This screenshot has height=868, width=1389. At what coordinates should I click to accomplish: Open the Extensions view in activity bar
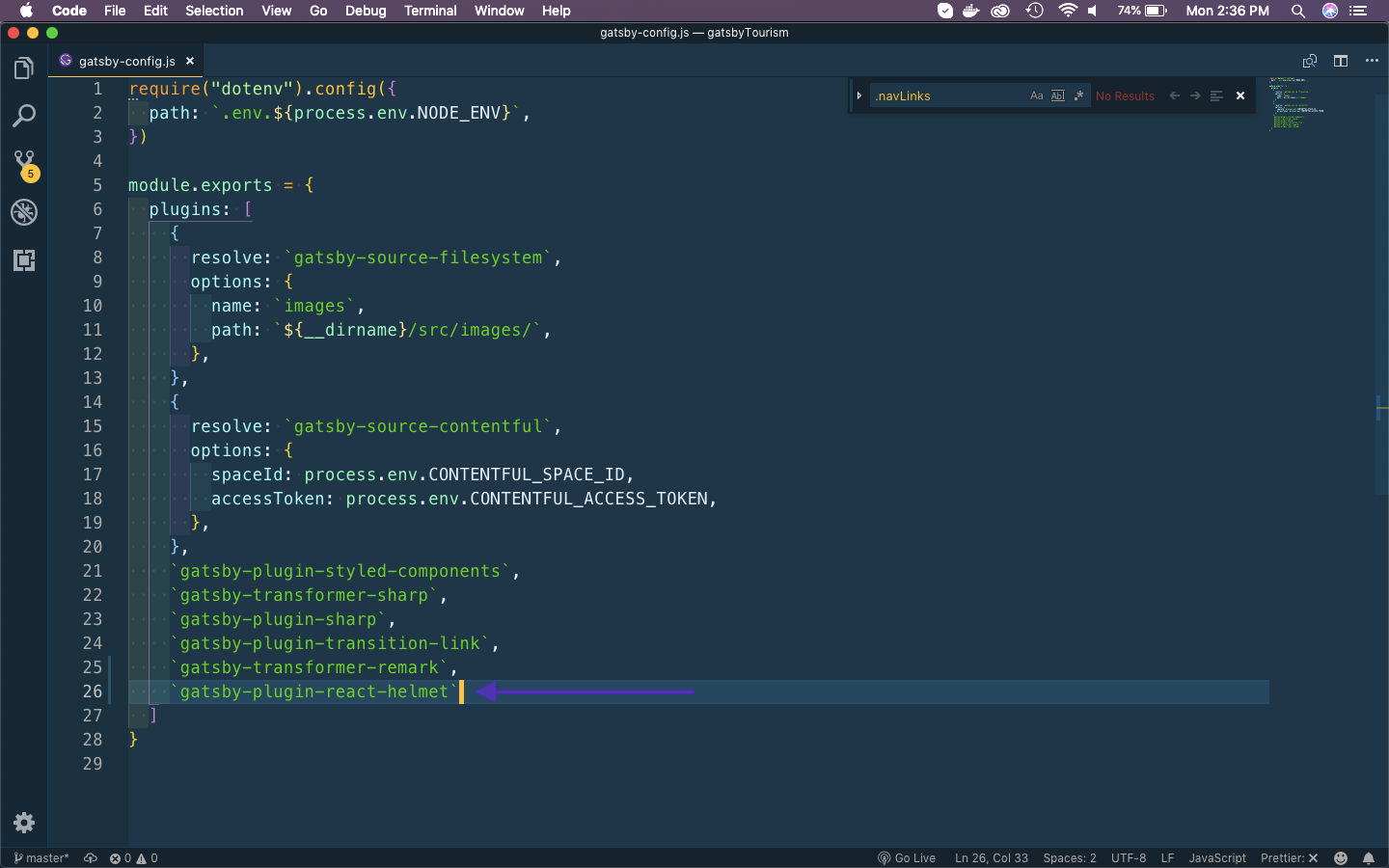point(24,260)
